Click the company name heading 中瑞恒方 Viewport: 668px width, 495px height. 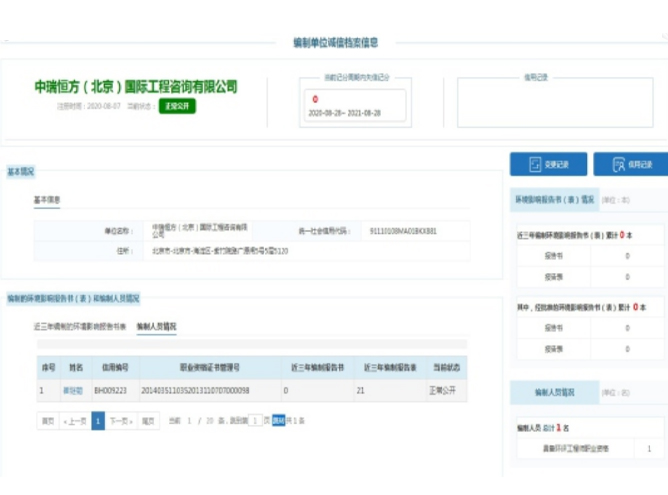pos(135,86)
